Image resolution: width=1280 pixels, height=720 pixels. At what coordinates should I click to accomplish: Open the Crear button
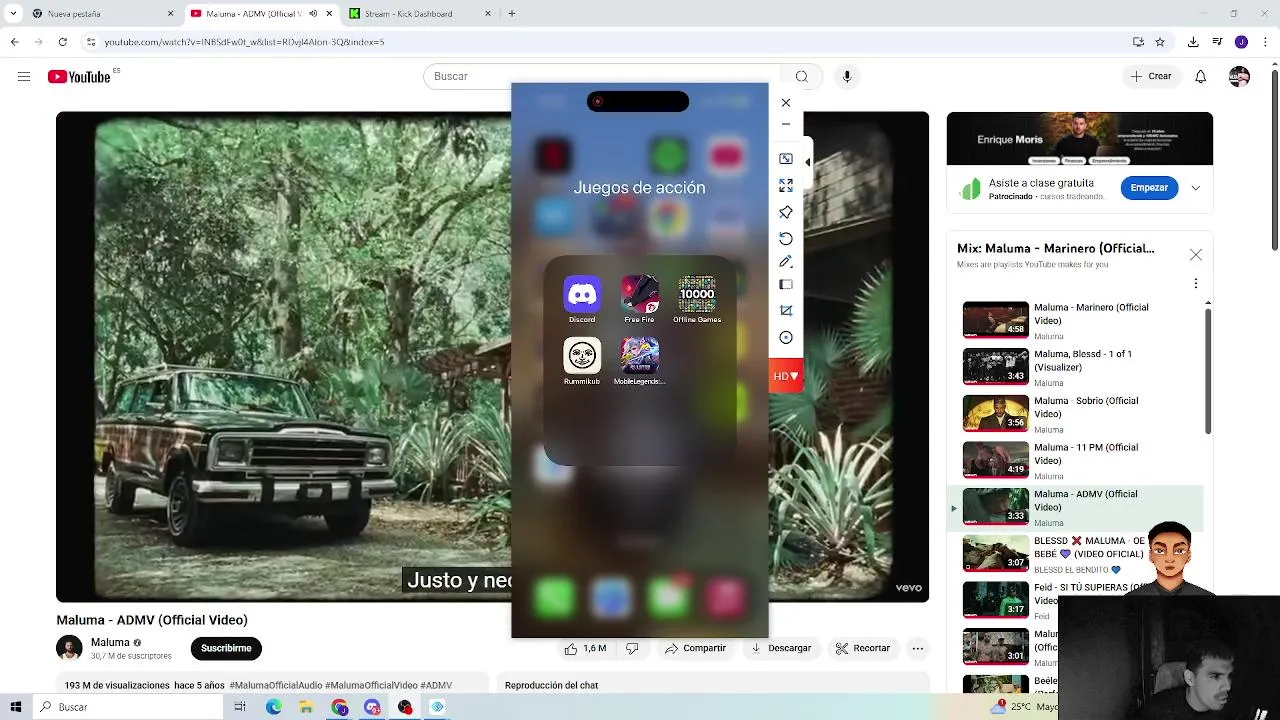point(1151,76)
